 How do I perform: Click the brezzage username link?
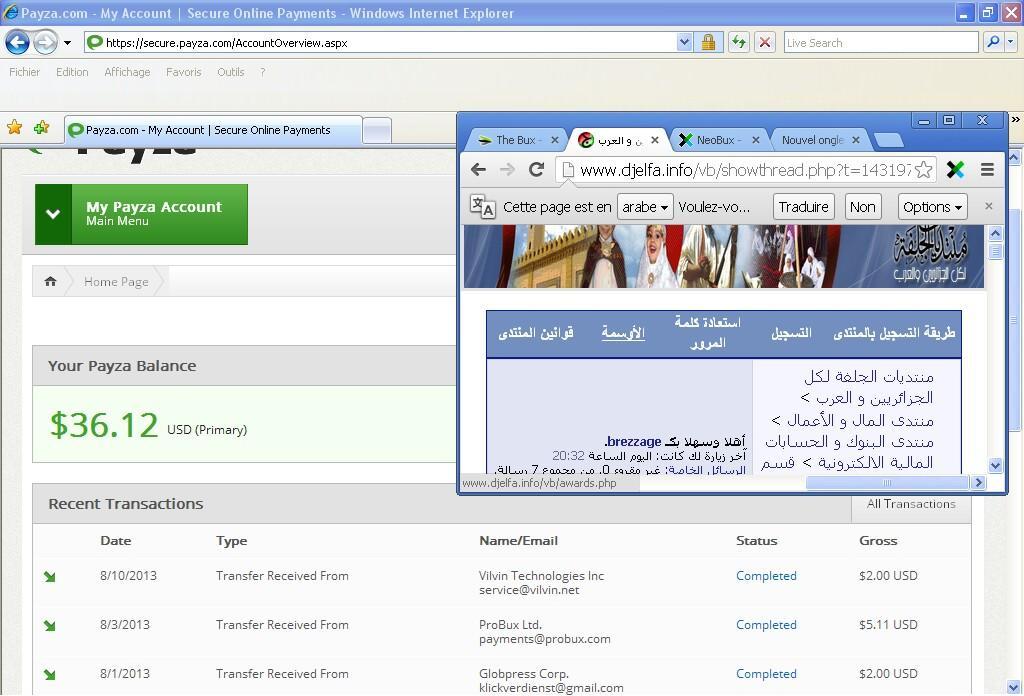pos(633,441)
